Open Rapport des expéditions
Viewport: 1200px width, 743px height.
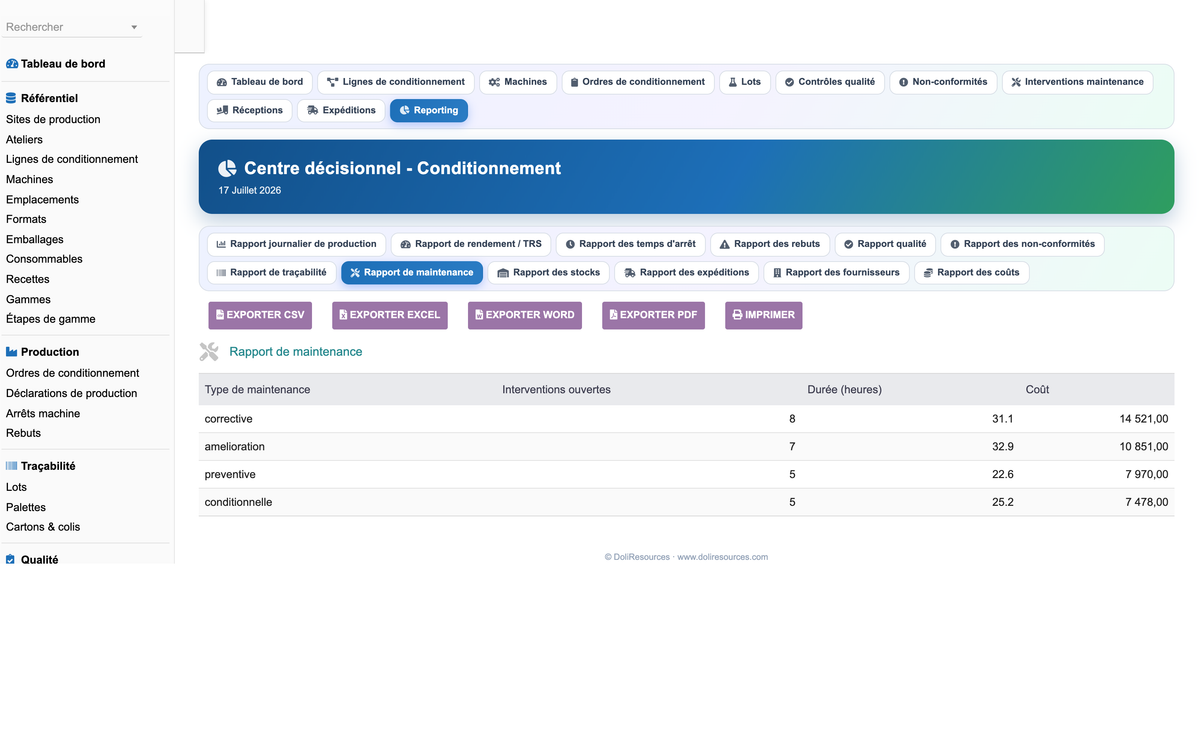click(x=686, y=272)
